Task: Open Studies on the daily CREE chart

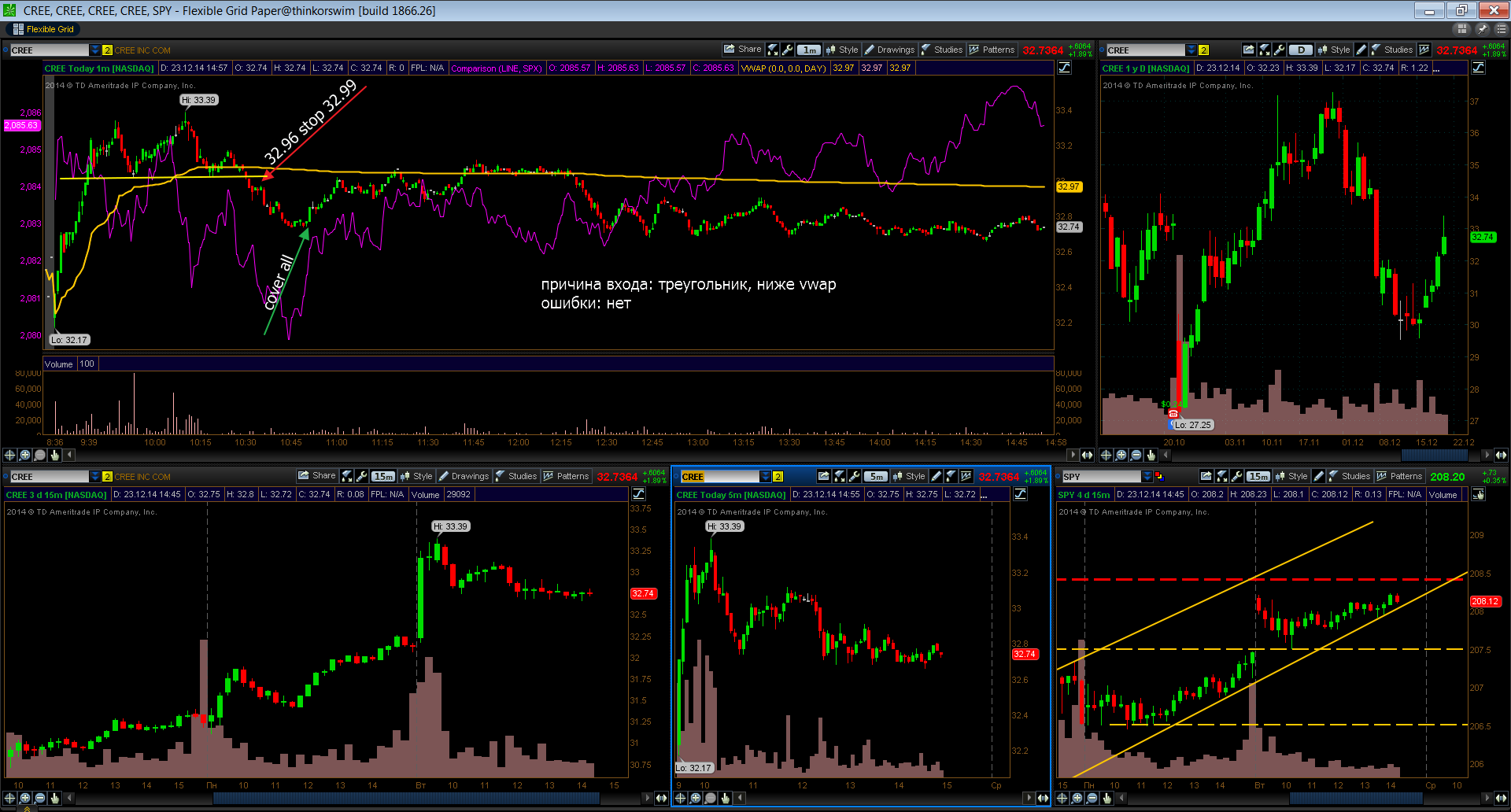Action: coord(1392,50)
